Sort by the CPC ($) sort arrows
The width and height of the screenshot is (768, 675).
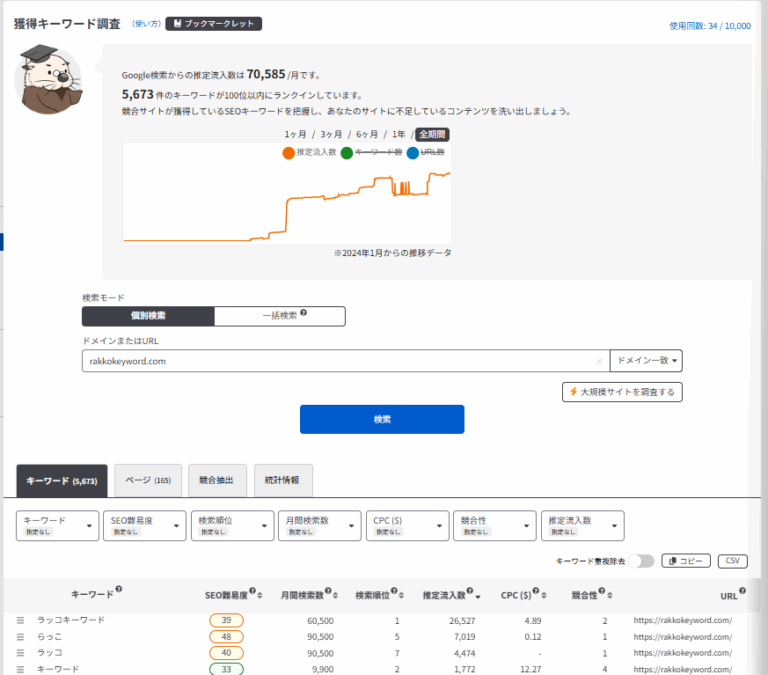(544, 596)
